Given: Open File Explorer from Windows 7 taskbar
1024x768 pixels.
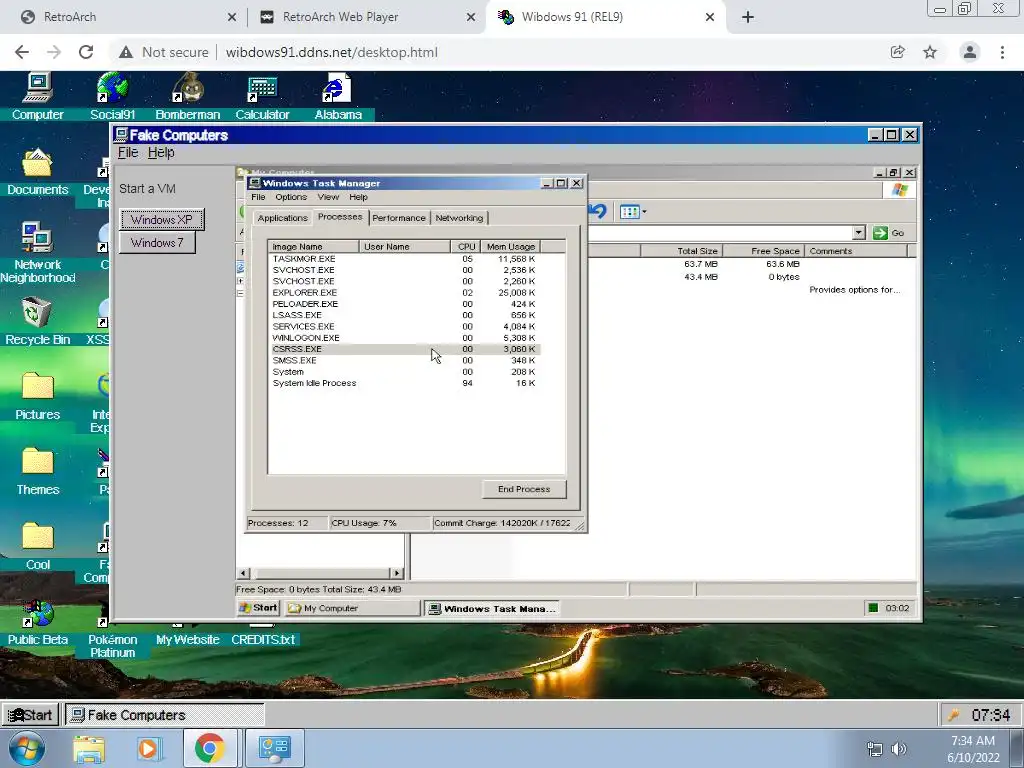Looking at the screenshot, I should (89, 749).
